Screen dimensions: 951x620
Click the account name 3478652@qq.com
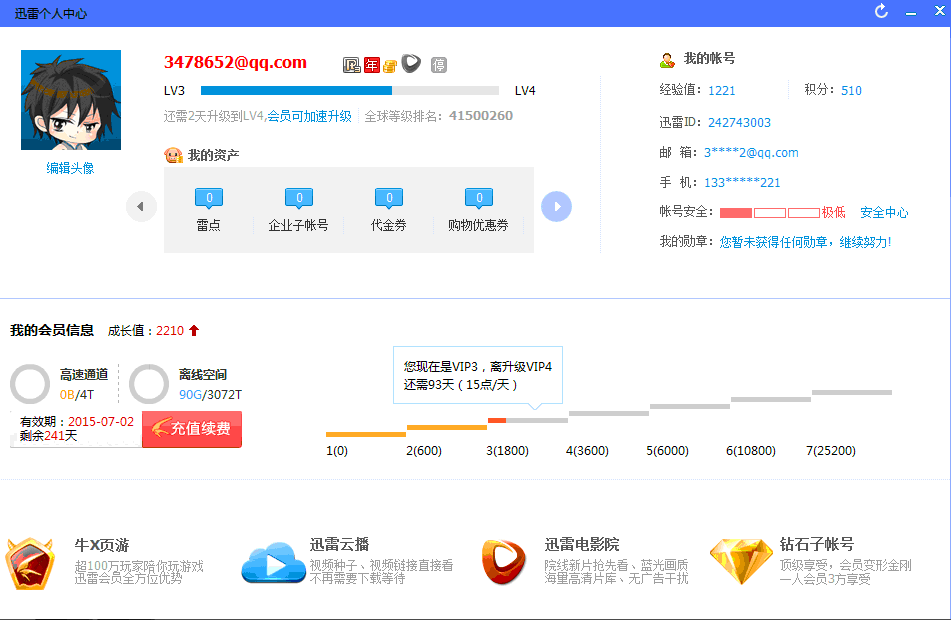[x=235, y=62]
